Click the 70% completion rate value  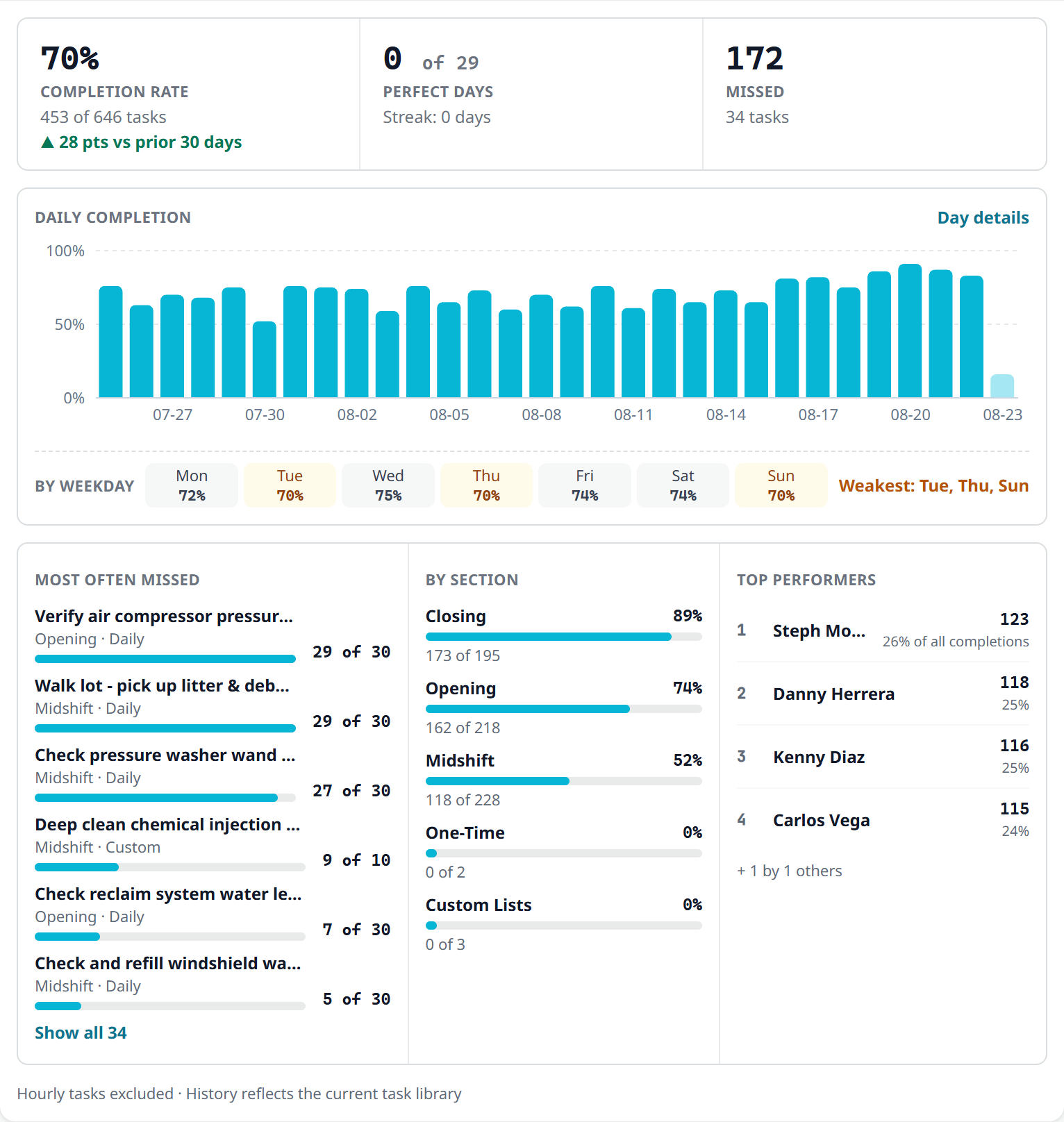tap(70, 58)
